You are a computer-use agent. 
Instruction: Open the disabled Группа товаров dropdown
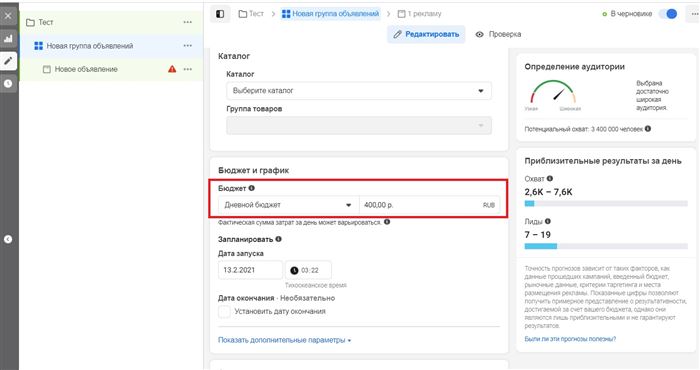[359, 125]
